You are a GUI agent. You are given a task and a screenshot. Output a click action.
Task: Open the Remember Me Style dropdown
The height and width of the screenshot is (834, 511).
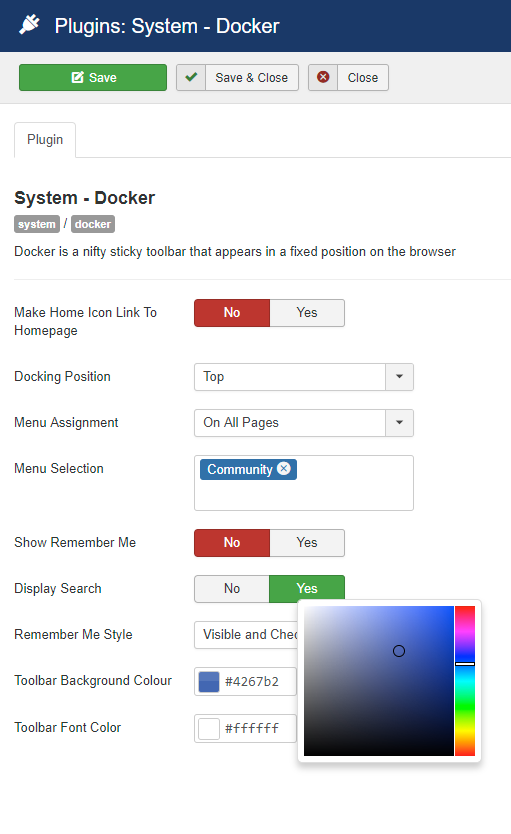tap(246, 635)
